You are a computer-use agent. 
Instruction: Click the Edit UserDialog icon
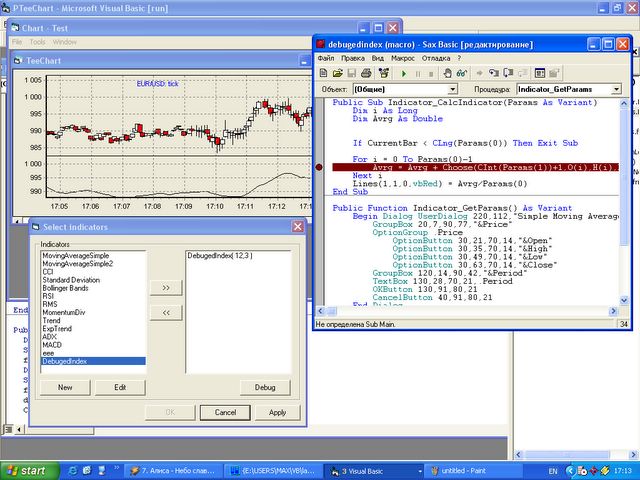click(540, 73)
